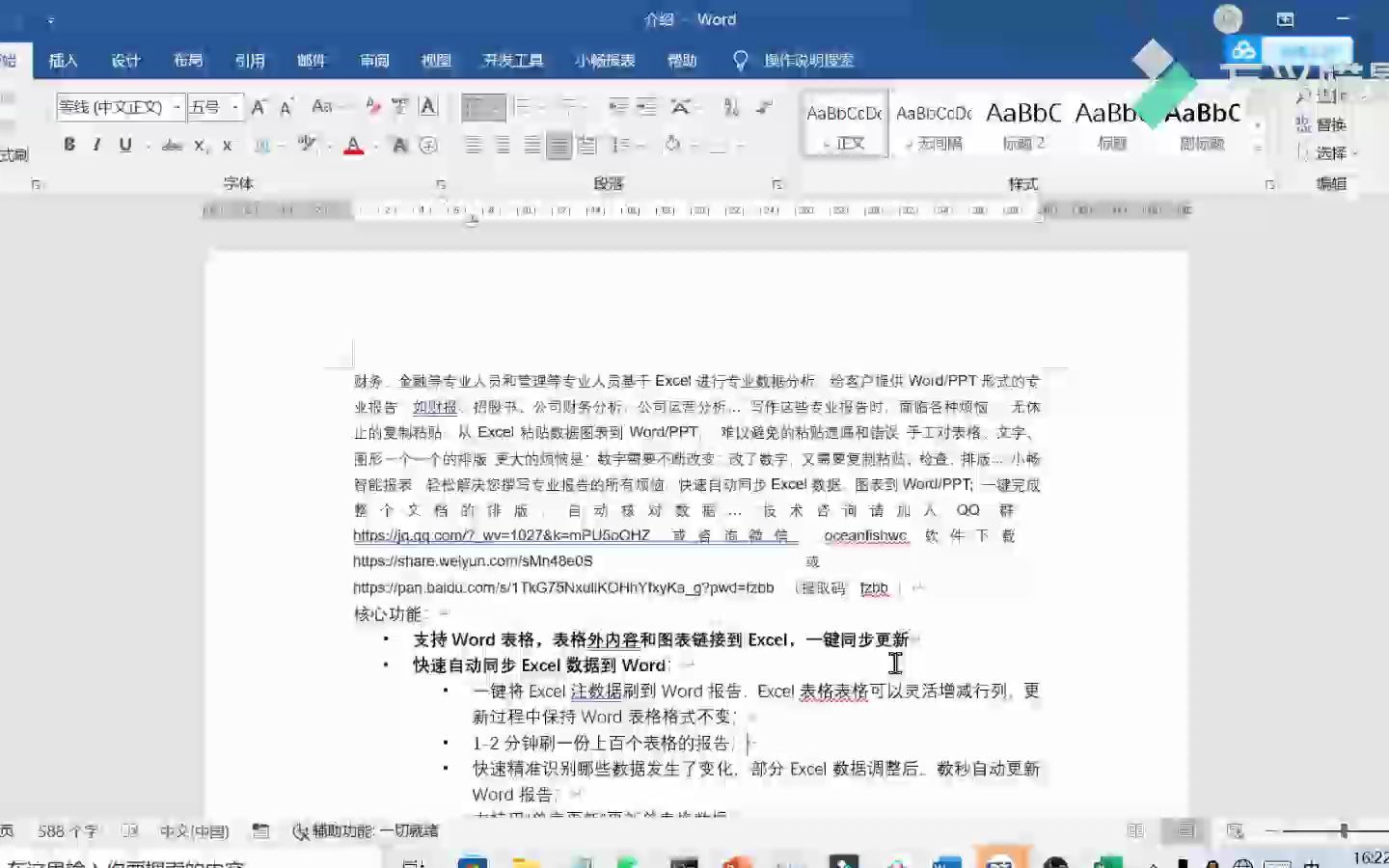Screen dimensions: 1389x868
Task: Align paragraph text left
Action: click(474, 146)
